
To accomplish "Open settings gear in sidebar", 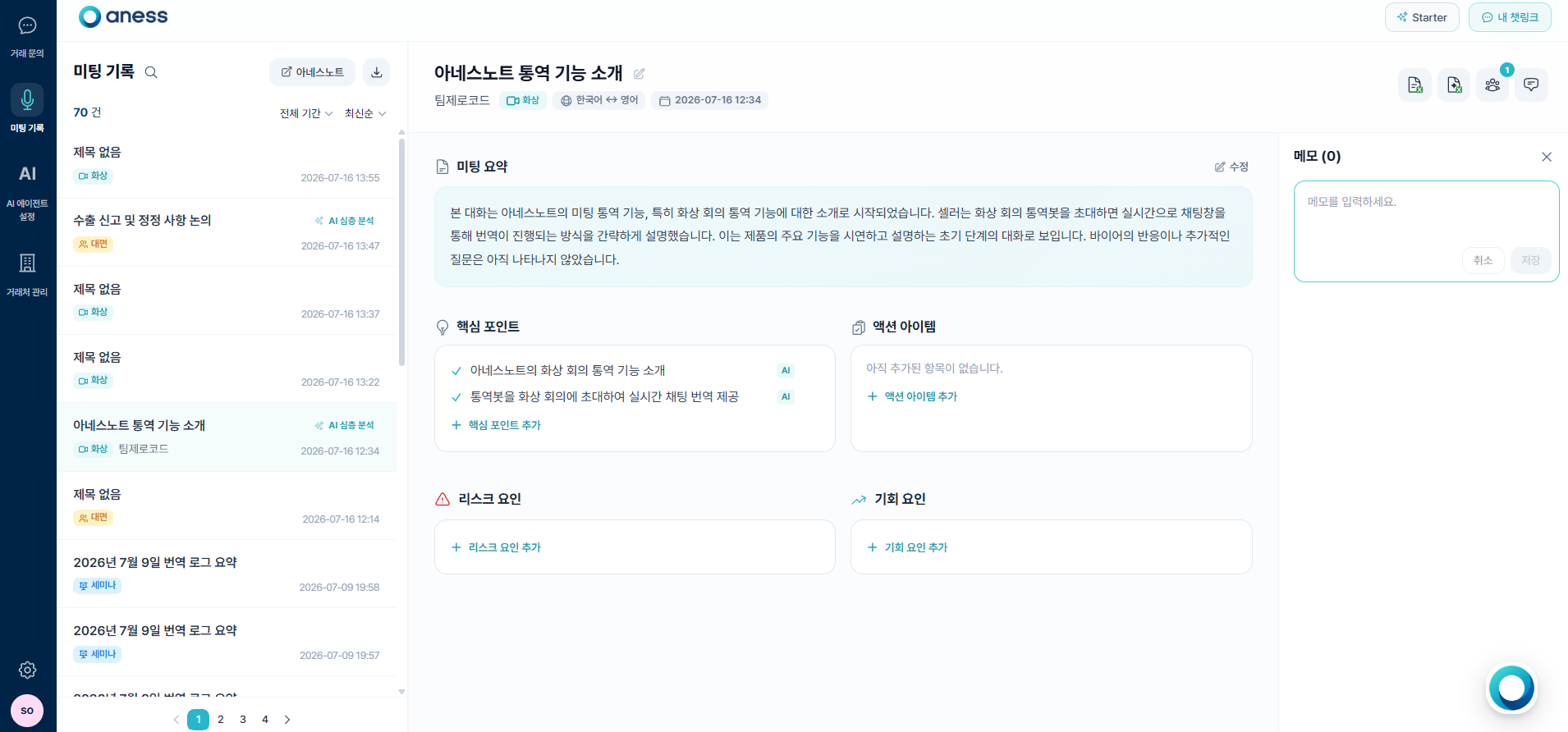I will click(x=27, y=670).
